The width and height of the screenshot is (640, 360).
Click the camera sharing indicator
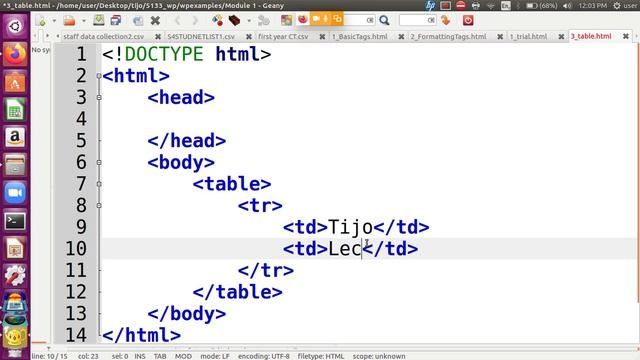coord(316,19)
